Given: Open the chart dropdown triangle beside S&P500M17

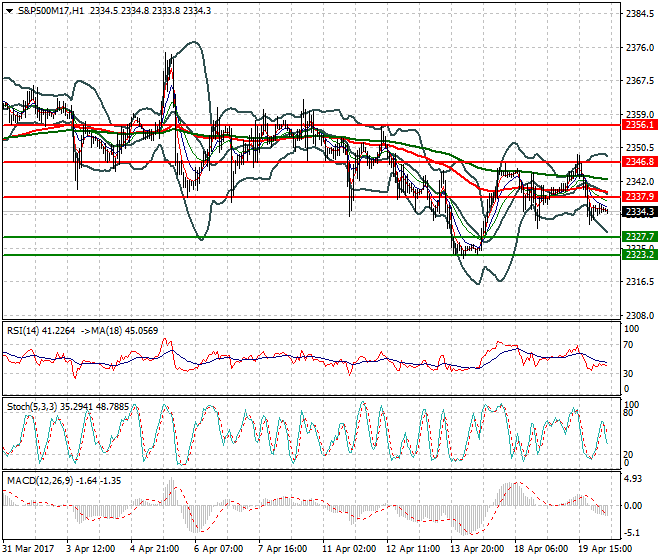Looking at the screenshot, I should 10,11.
